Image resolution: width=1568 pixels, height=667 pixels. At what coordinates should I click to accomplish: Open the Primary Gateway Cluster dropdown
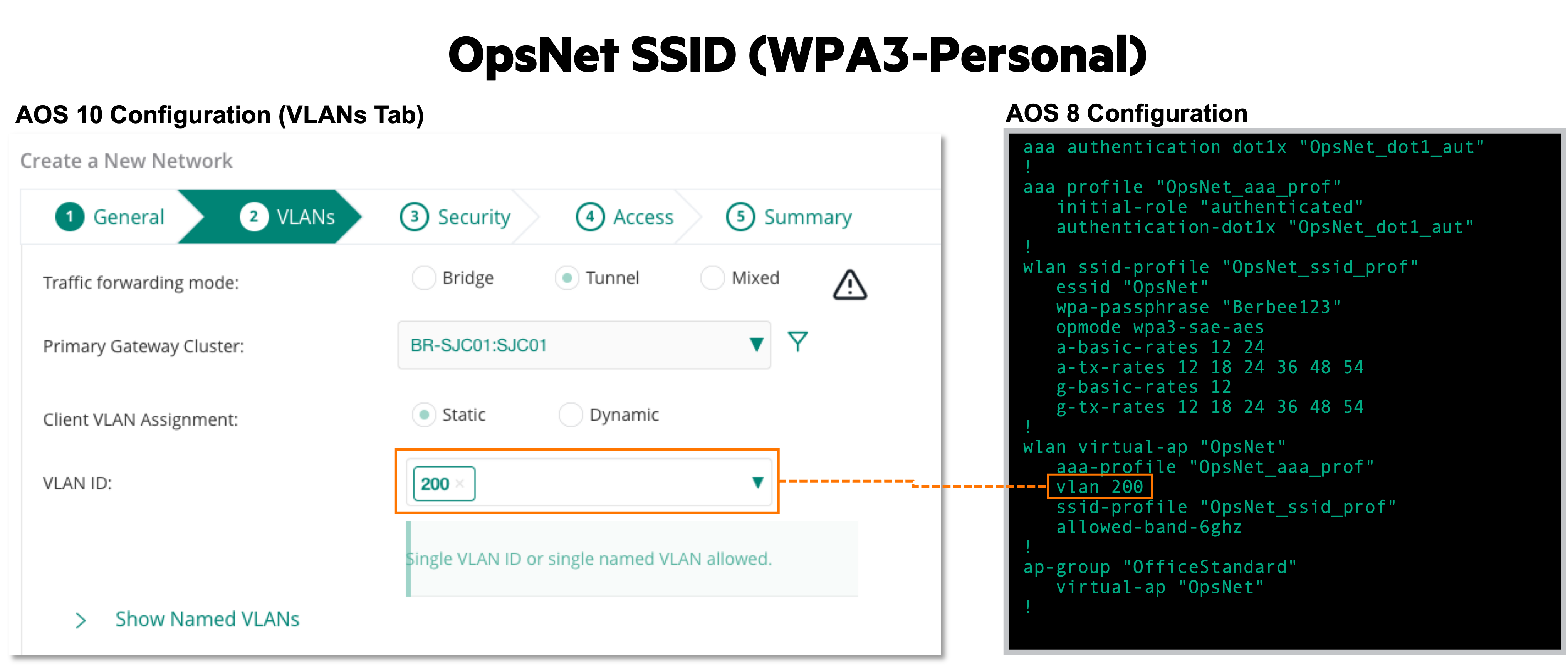[x=584, y=345]
